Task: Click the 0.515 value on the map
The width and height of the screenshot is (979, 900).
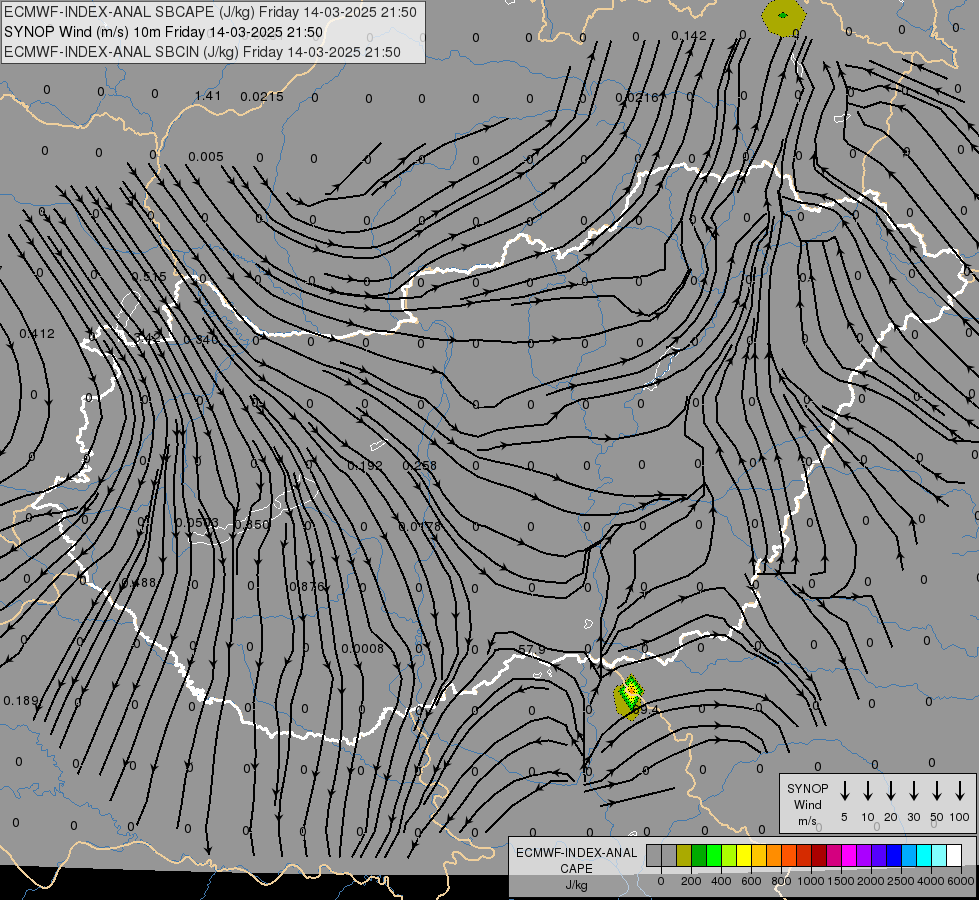Action: [x=149, y=277]
